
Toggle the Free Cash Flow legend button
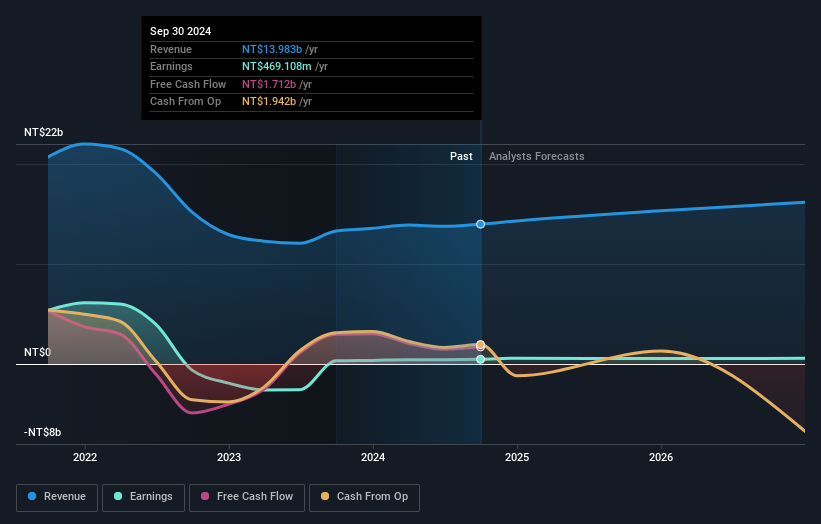point(247,497)
